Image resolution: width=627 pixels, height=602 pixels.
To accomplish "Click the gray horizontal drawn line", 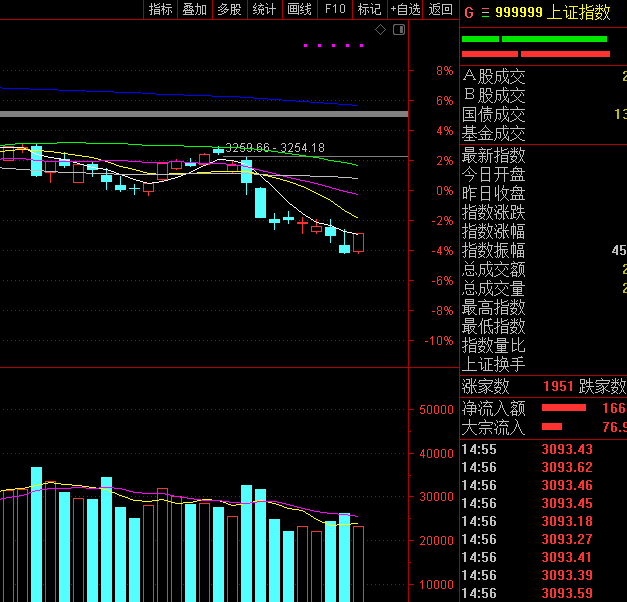I will click(204, 114).
